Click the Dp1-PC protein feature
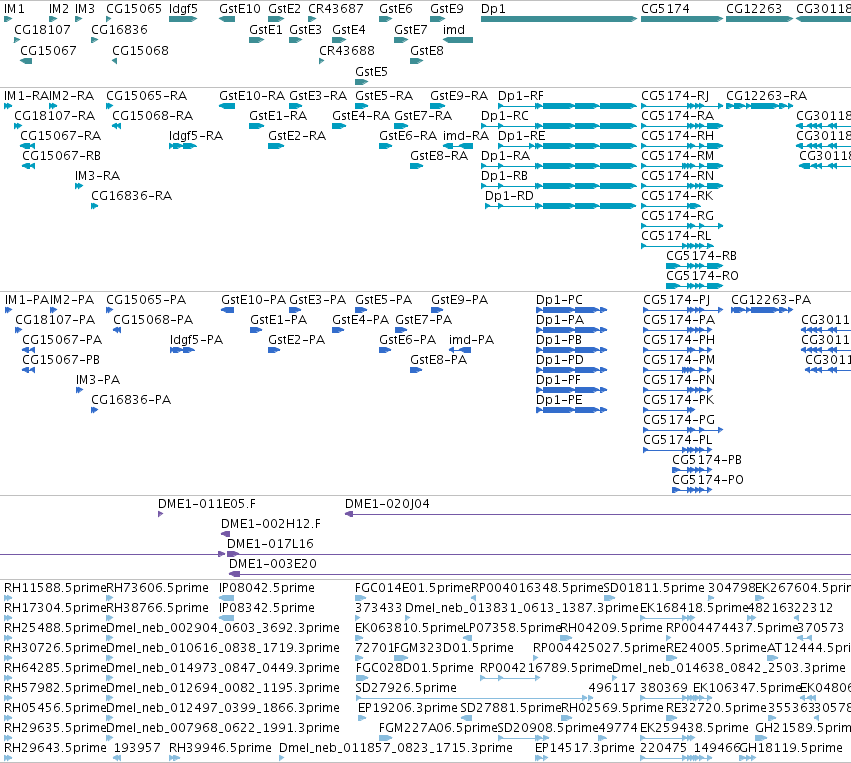 tap(571, 310)
